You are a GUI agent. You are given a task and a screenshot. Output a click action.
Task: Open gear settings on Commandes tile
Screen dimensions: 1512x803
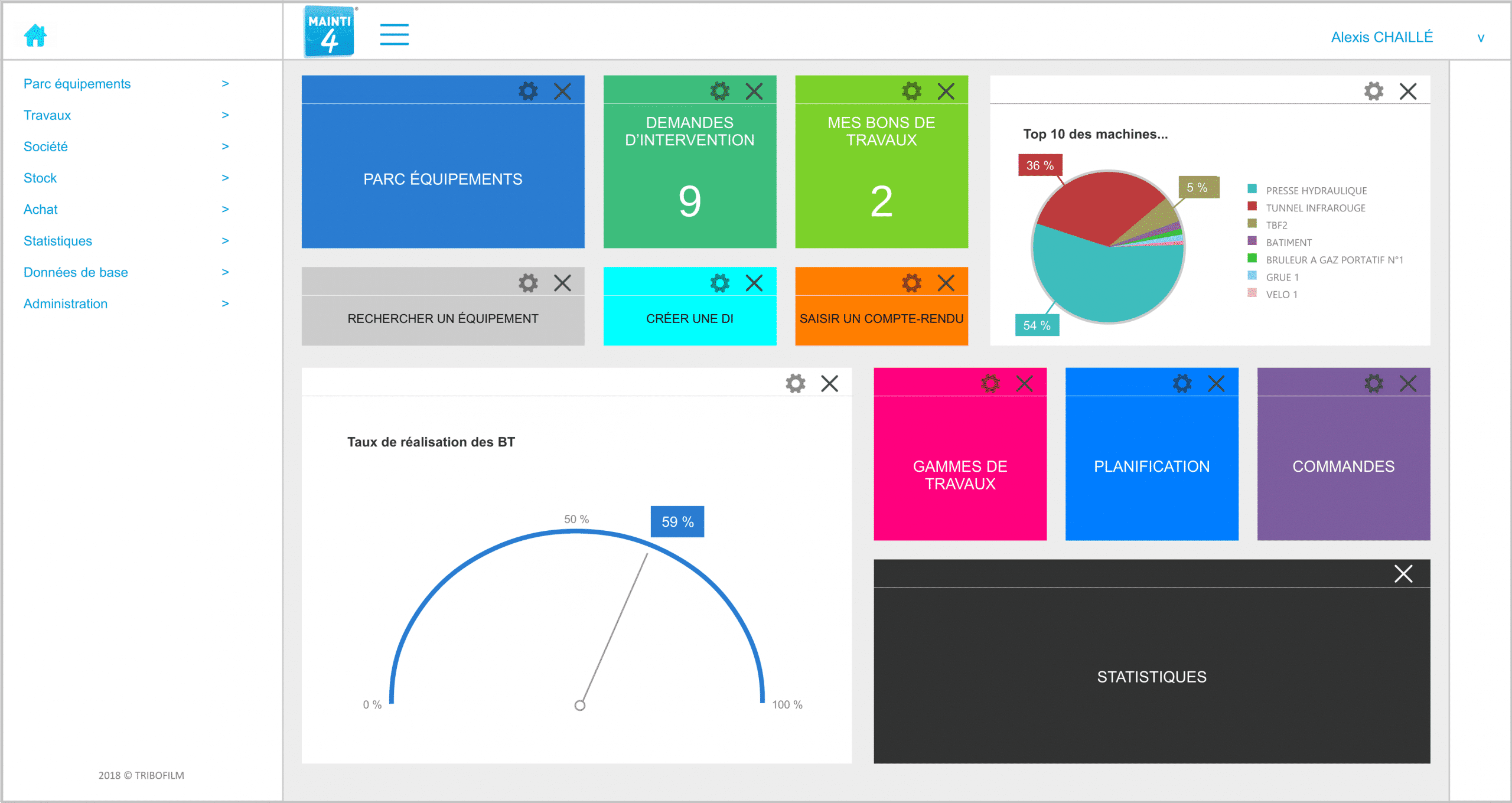[x=1374, y=384]
